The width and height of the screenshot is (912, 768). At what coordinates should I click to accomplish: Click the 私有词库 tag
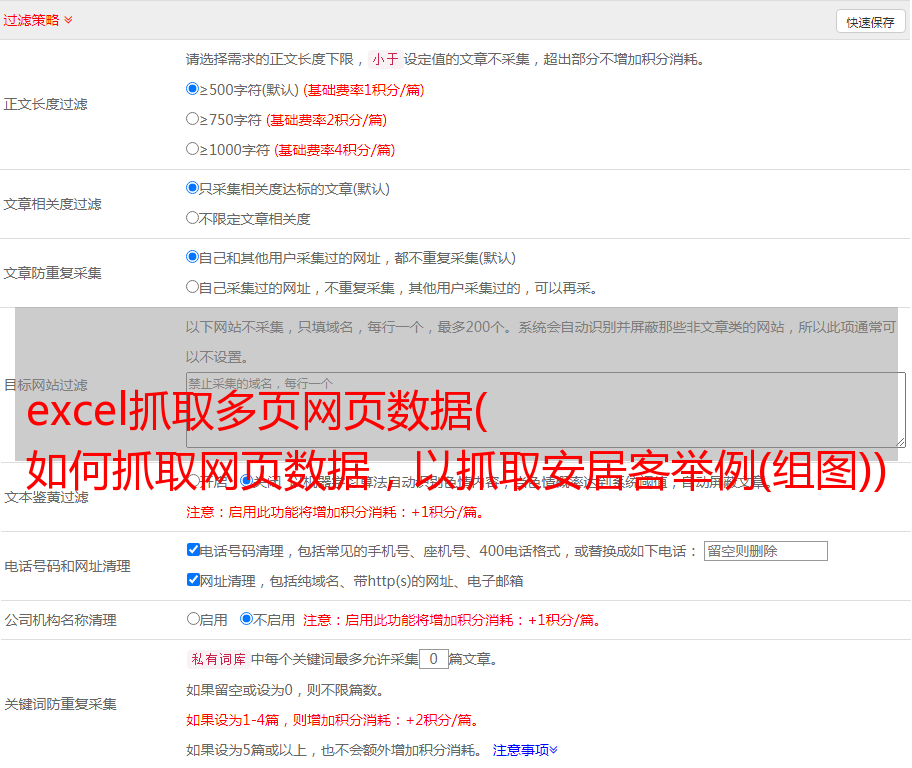219,659
